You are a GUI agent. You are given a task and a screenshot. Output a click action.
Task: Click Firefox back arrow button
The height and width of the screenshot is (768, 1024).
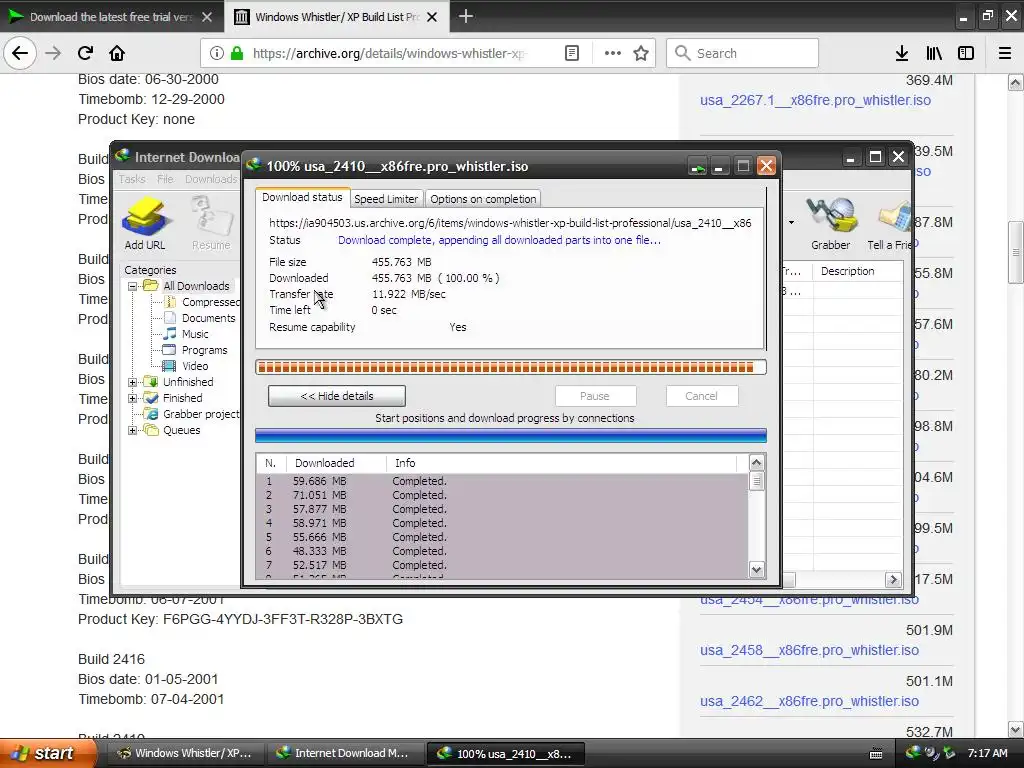[x=20, y=53]
